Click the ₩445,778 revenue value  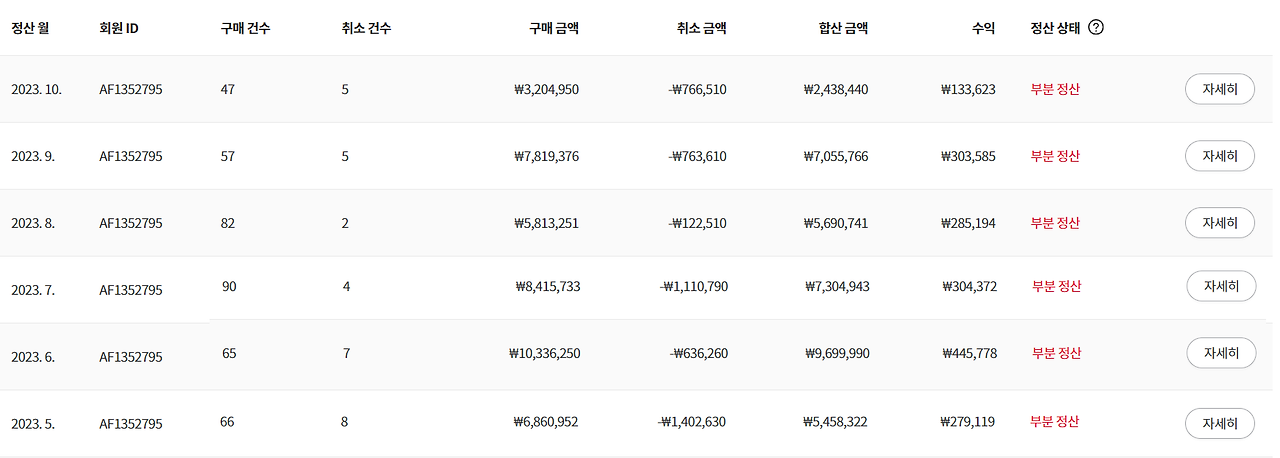tap(970, 353)
